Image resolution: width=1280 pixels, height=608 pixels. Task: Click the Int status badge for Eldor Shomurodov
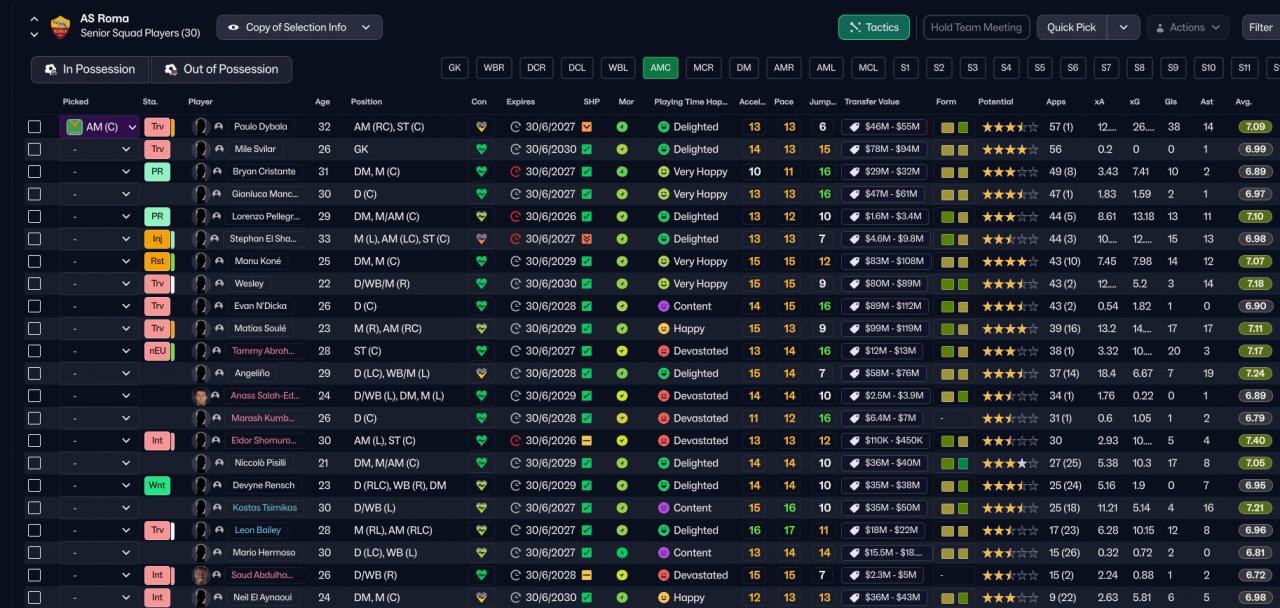tap(157, 440)
